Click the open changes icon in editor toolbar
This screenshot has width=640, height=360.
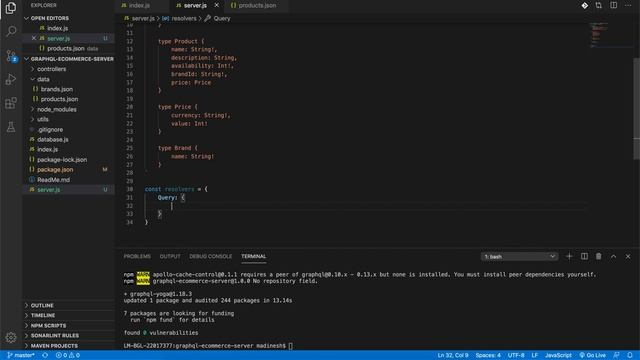point(599,5)
